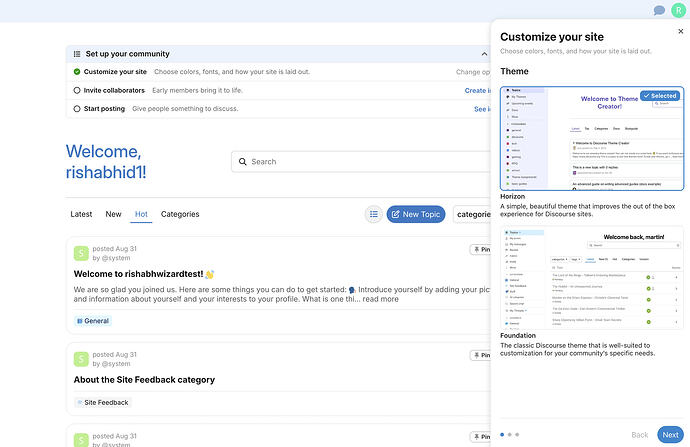690x447 pixels.
Task: Select the Foundation theme thumbnail
Action: click(x=592, y=278)
